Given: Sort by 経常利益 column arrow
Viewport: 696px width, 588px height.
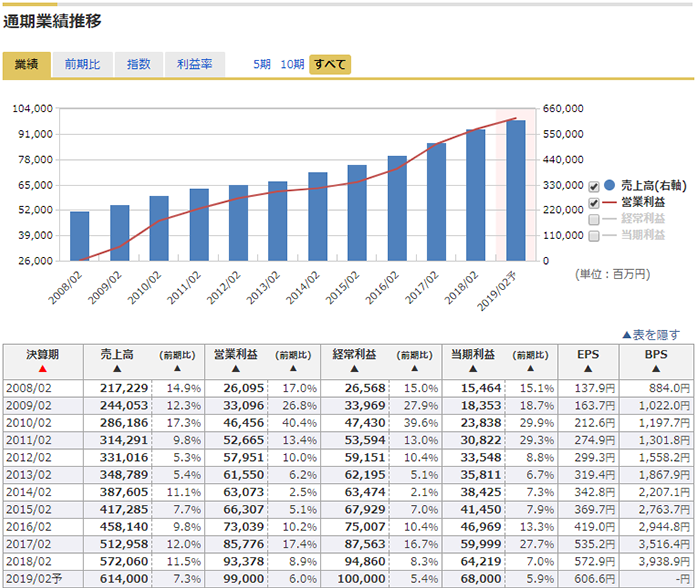Looking at the screenshot, I should pos(353,369).
